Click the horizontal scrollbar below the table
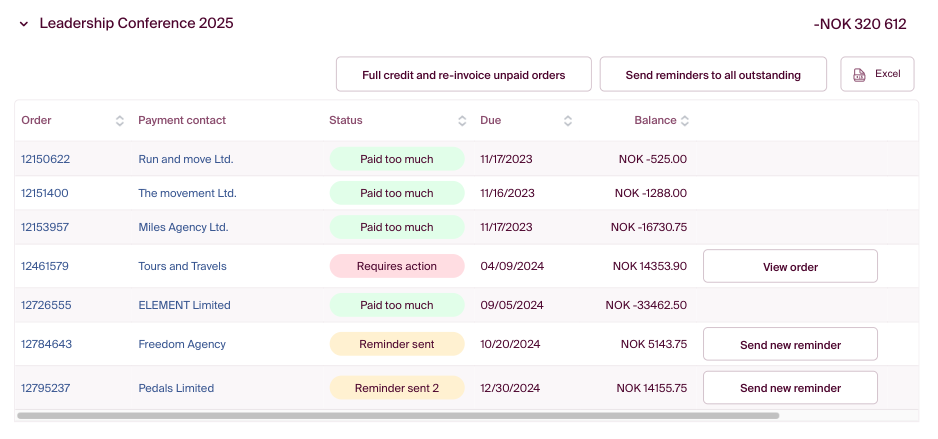The image size is (938, 439). point(398,416)
